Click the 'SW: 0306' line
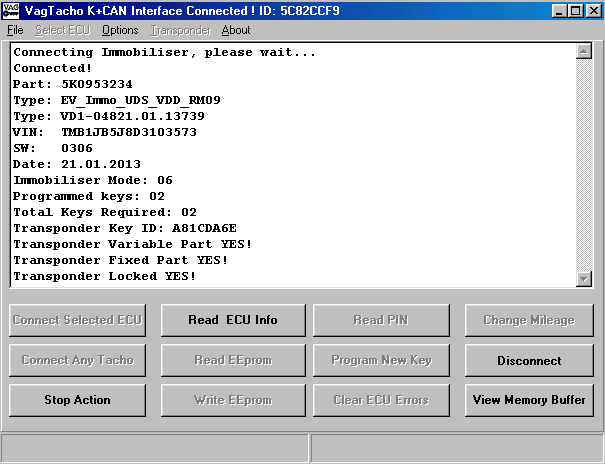The image size is (605, 464). [x=53, y=148]
